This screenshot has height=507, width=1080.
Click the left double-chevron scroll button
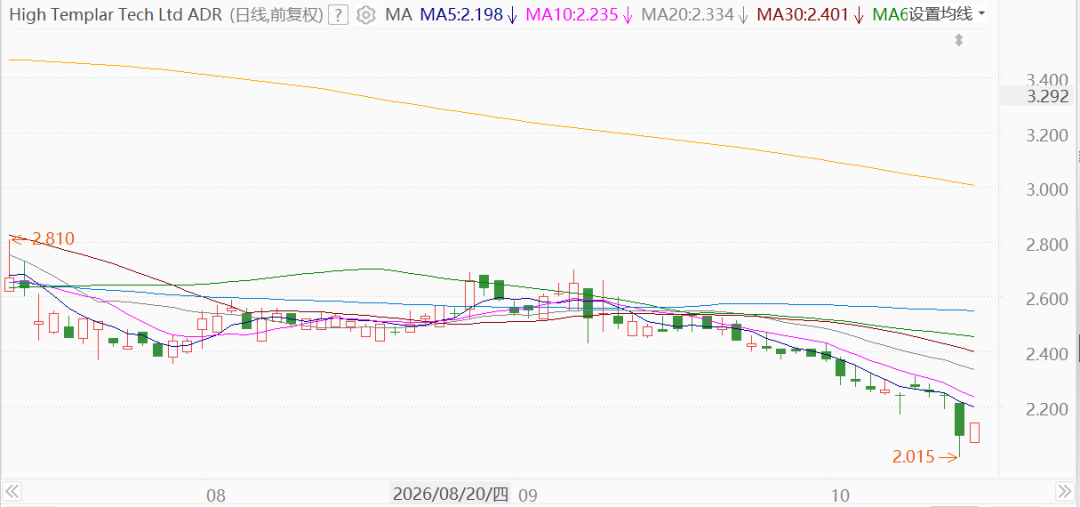[12, 492]
